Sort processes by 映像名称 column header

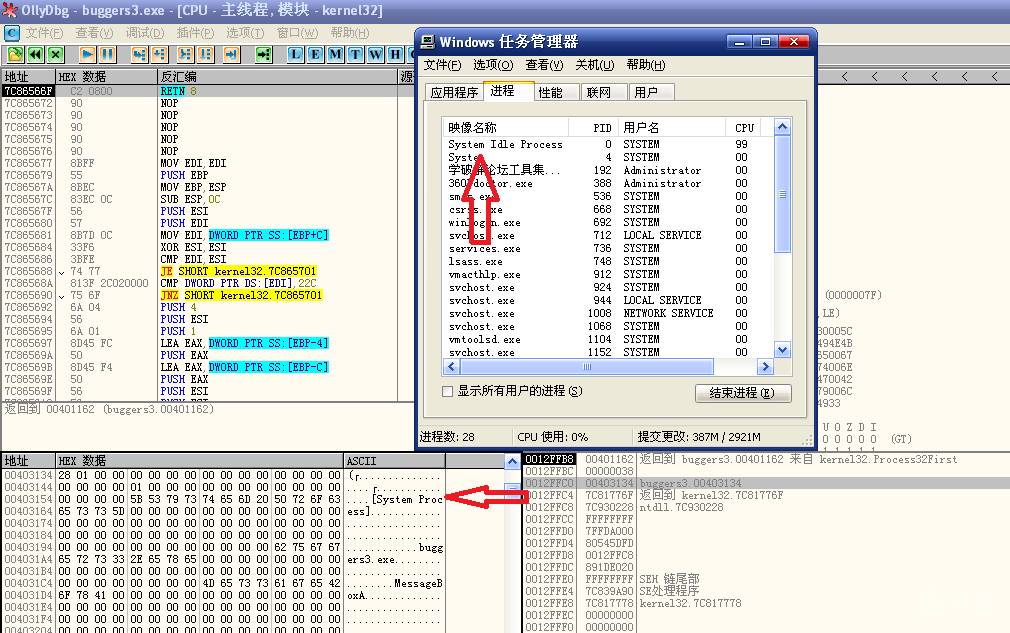click(x=506, y=128)
